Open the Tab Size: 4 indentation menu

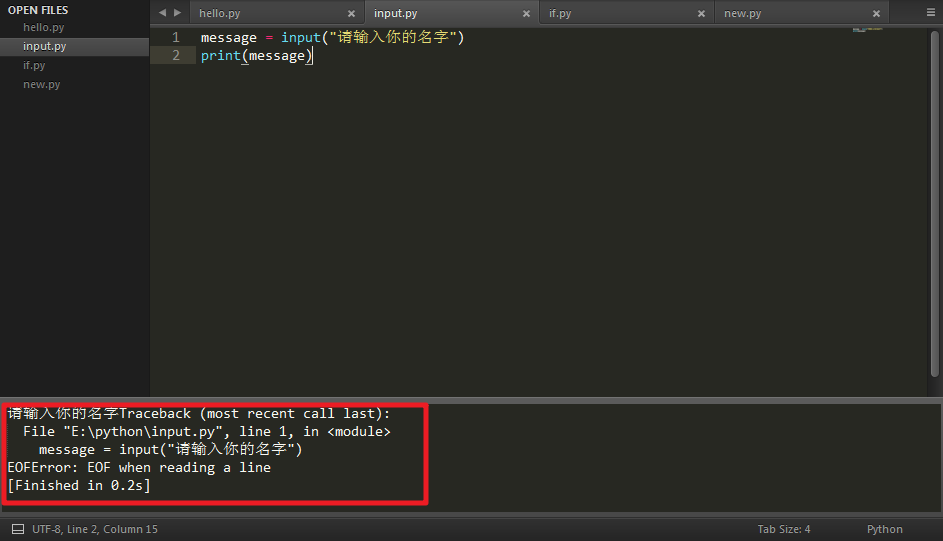(x=784, y=529)
